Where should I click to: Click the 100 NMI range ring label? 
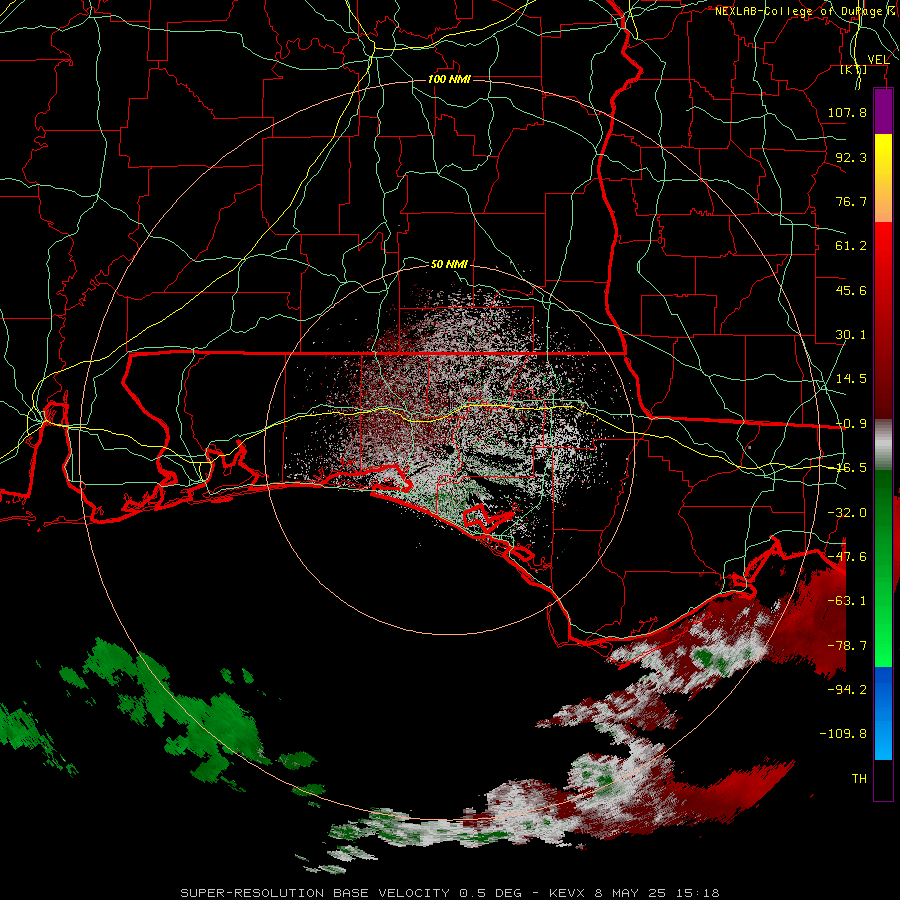pos(449,79)
